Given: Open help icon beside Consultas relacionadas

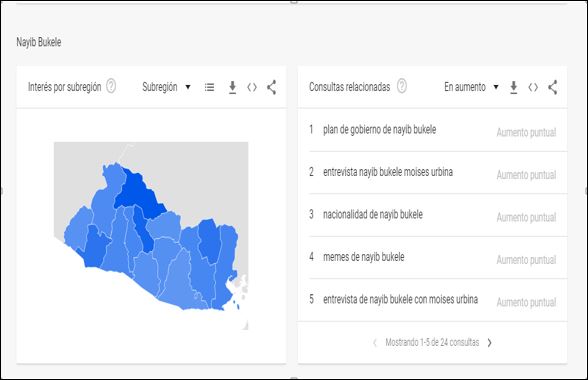Looking at the screenshot, I should tap(402, 86).
